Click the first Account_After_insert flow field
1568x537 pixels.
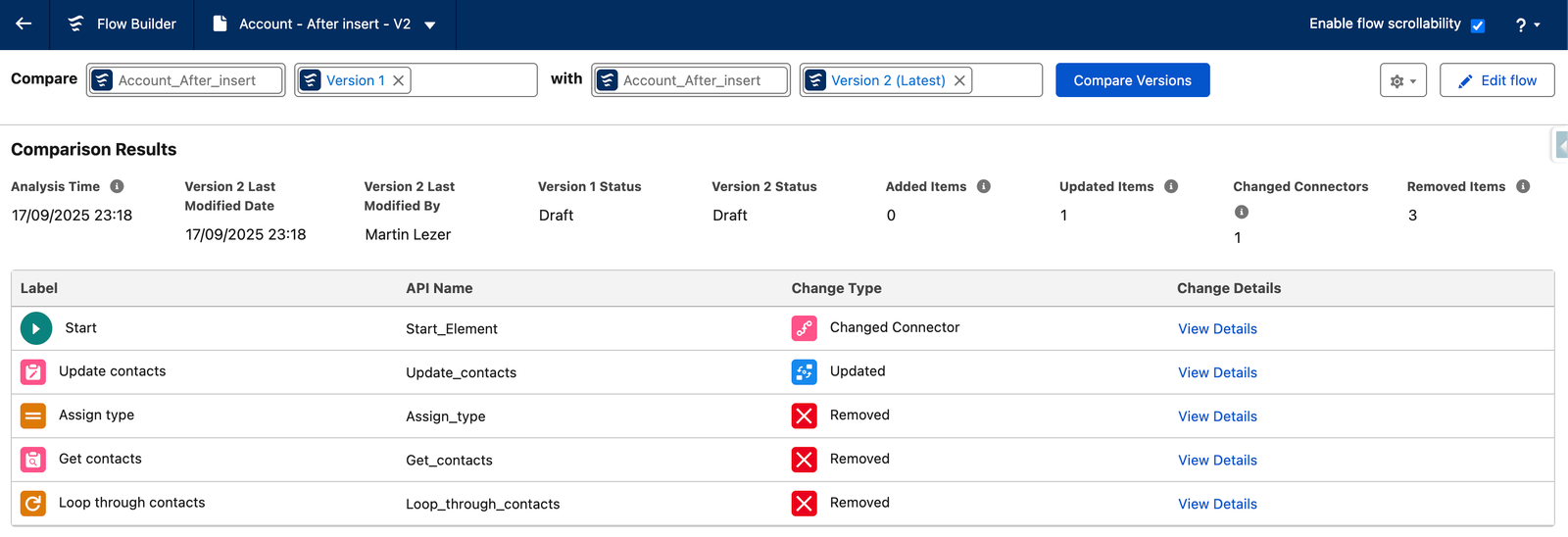click(x=186, y=80)
